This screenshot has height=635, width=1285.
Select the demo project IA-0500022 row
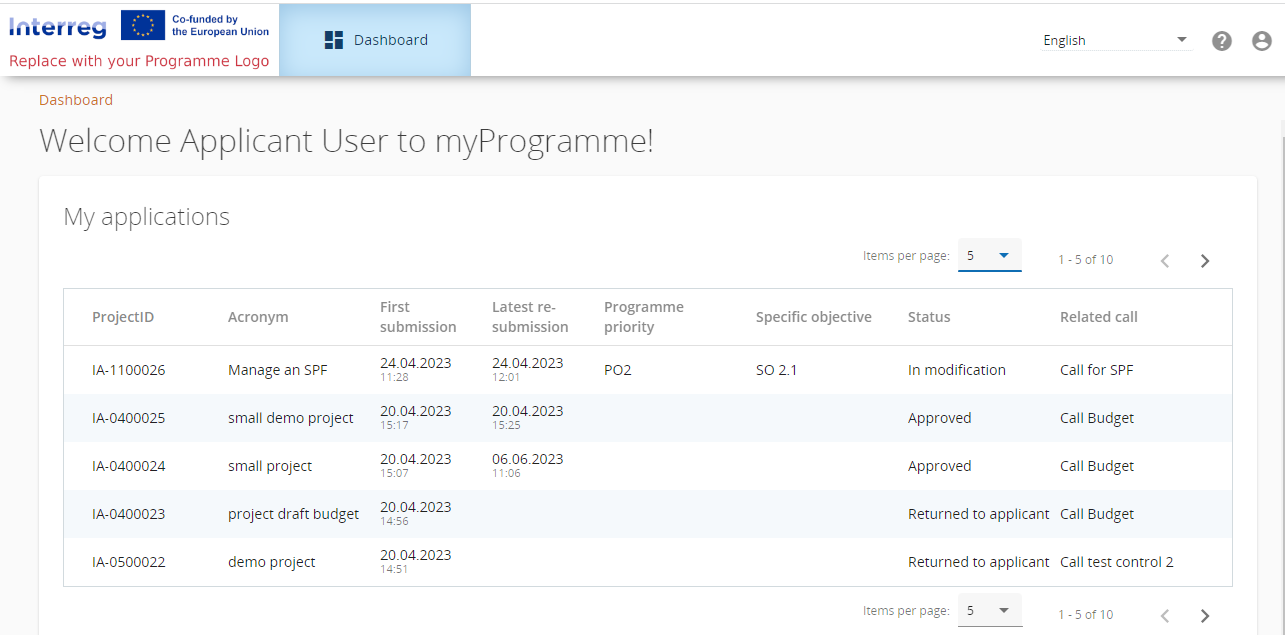coord(271,562)
